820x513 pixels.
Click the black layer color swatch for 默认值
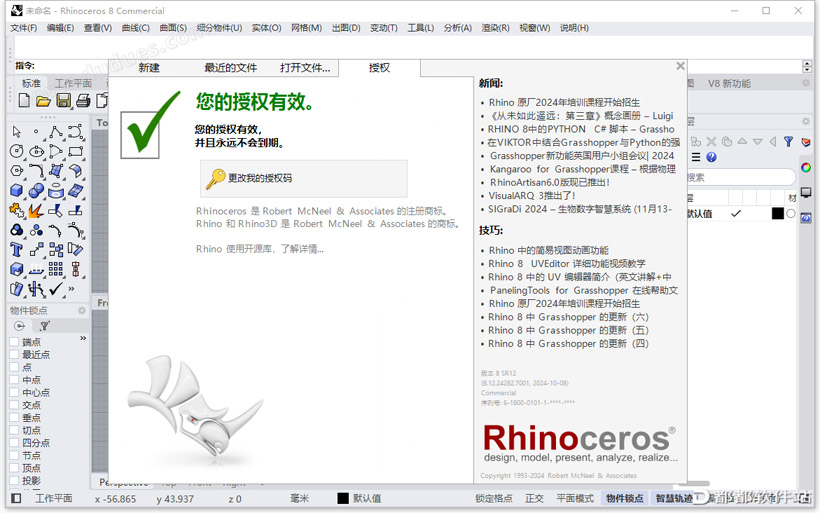(778, 213)
